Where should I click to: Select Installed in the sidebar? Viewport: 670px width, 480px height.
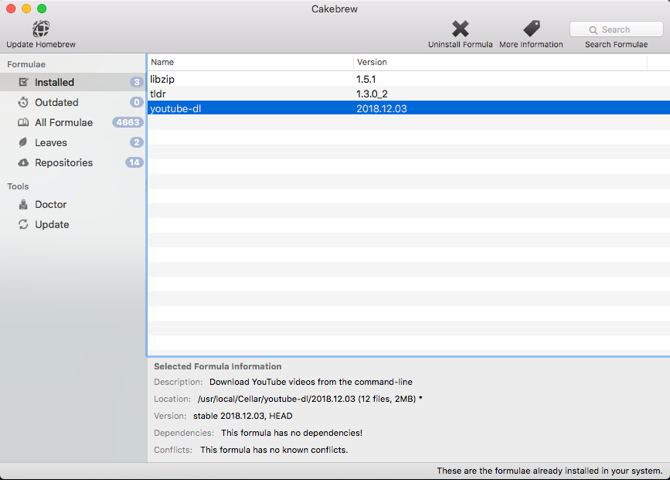[54, 82]
